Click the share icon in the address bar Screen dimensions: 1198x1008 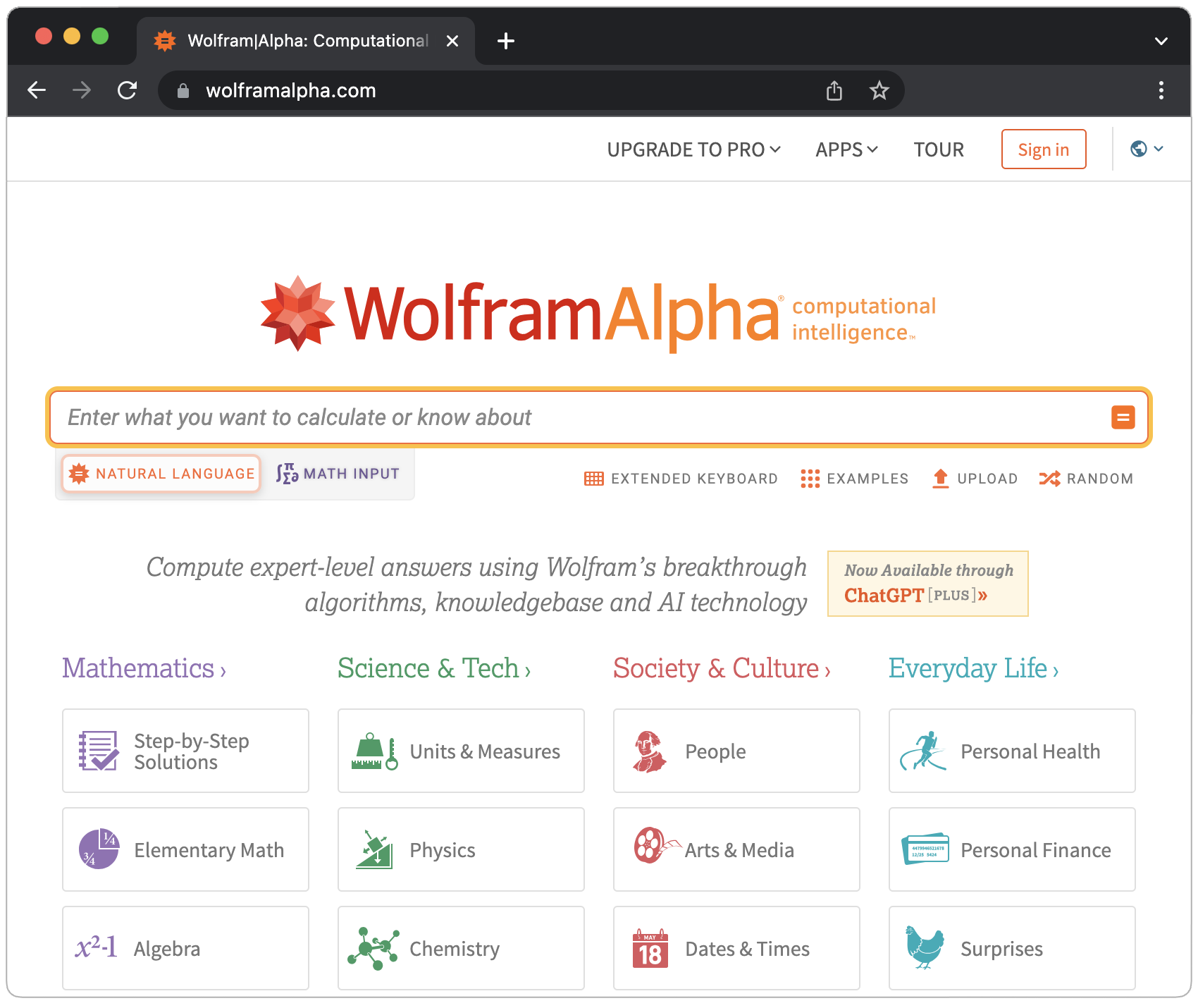[834, 90]
